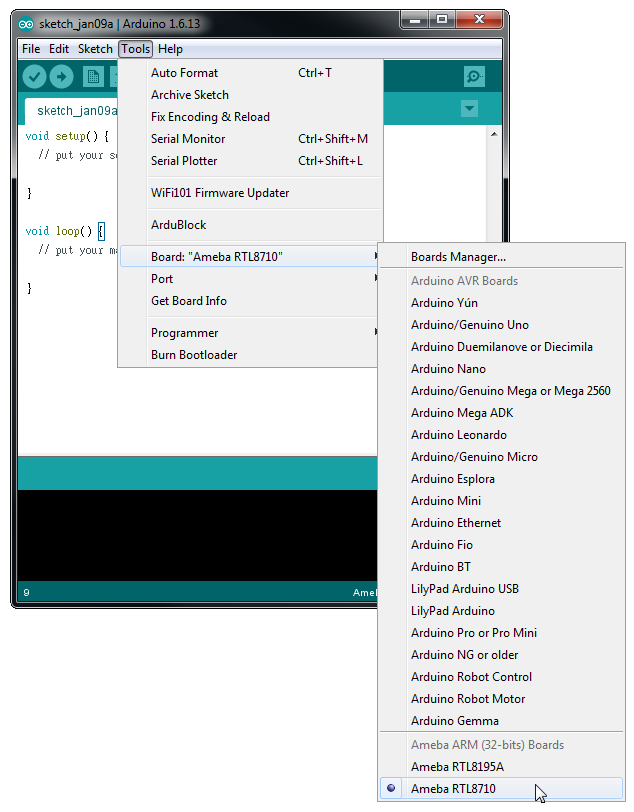This screenshot has height=812, width=634.
Task: Expand the Programmer submenu
Action: [249, 333]
